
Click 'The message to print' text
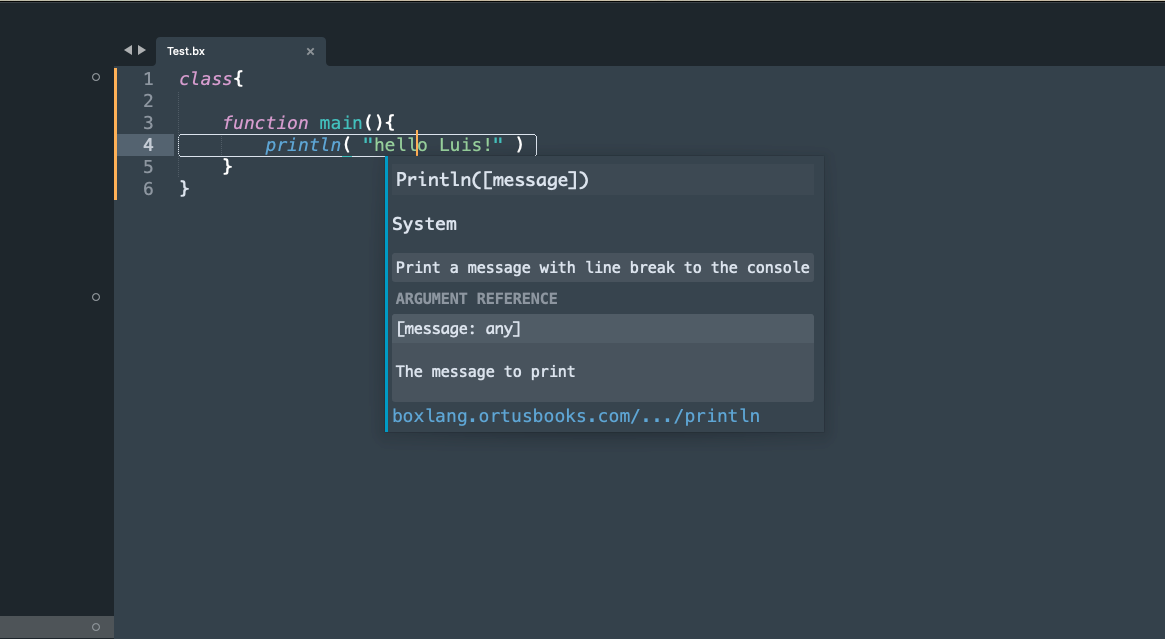tap(485, 372)
